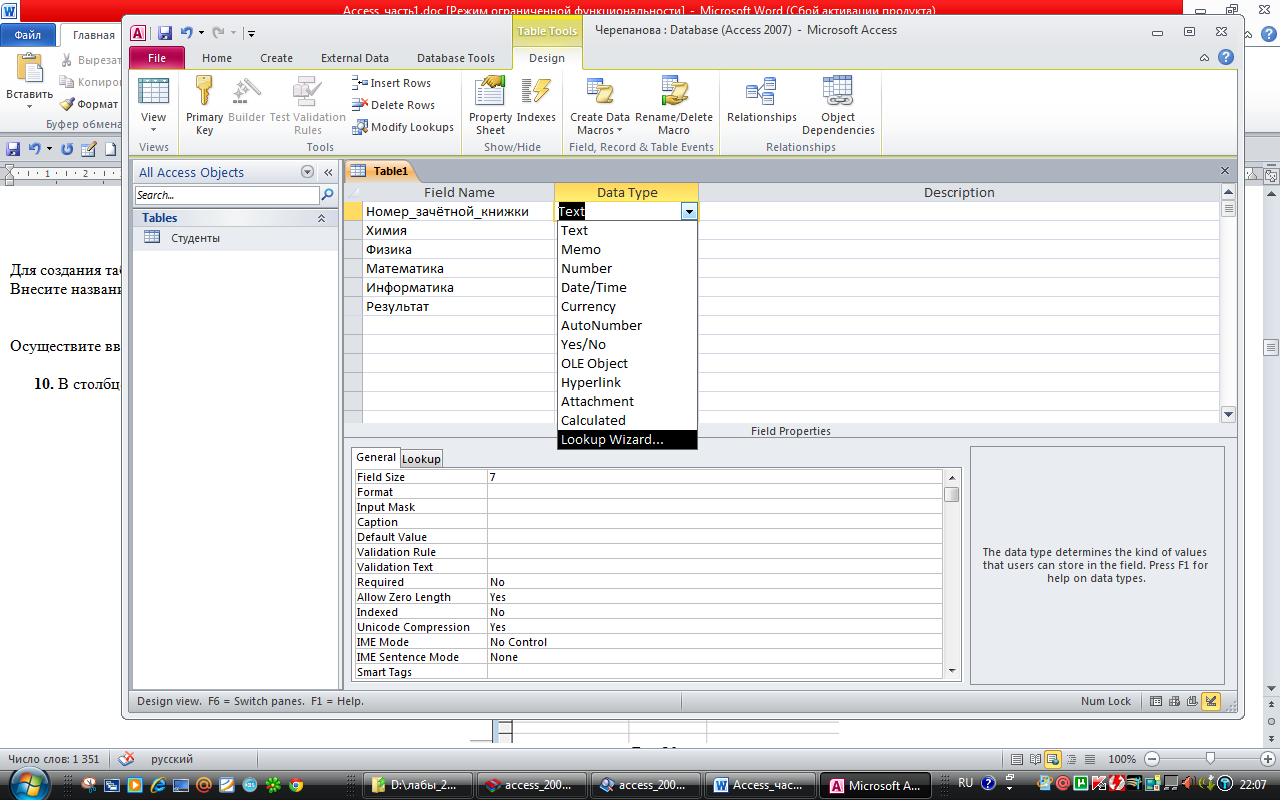Open the Data Type combo box arrow
This screenshot has width=1280, height=800.
click(688, 211)
